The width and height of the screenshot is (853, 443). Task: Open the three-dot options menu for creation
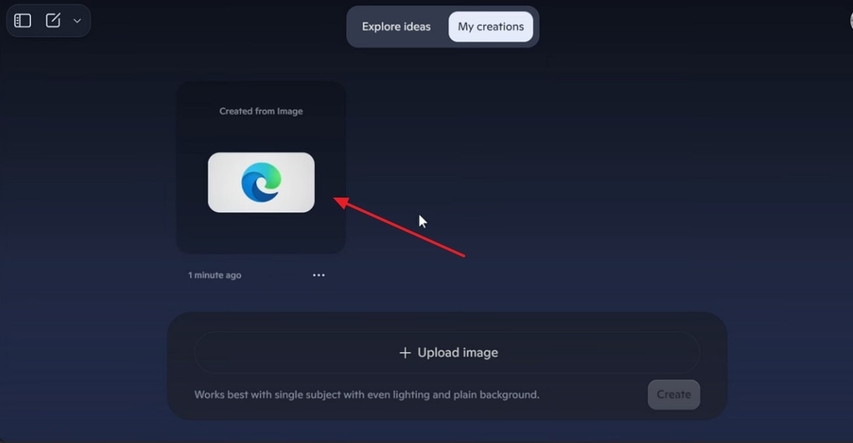319,275
